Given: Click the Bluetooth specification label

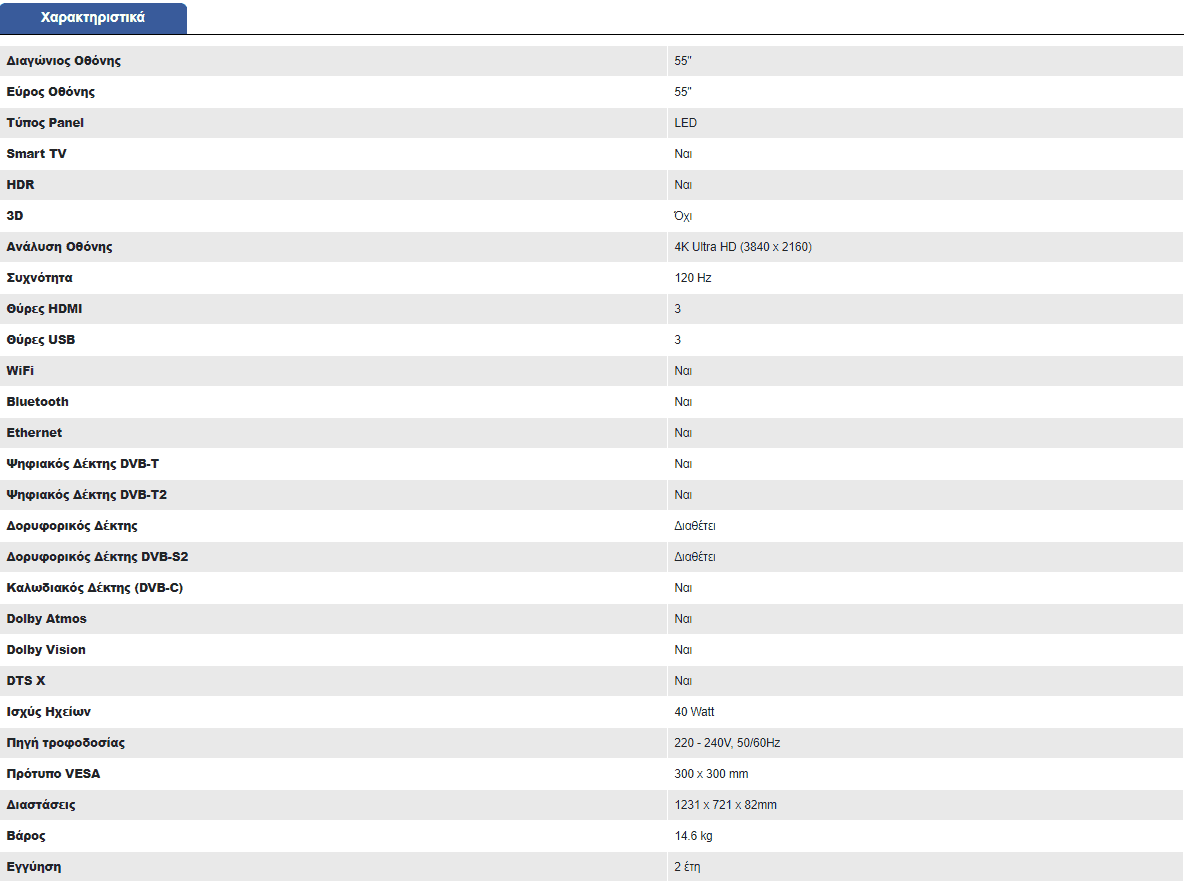Looking at the screenshot, I should pyautogui.click(x=37, y=402).
